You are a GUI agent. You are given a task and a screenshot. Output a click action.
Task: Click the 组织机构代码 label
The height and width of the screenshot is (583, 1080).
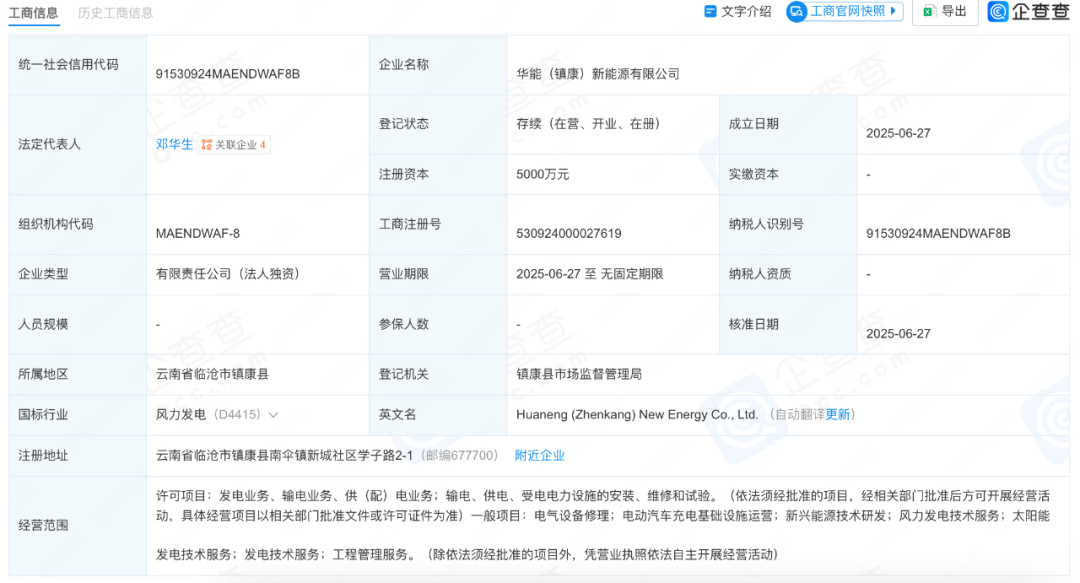pos(55,224)
